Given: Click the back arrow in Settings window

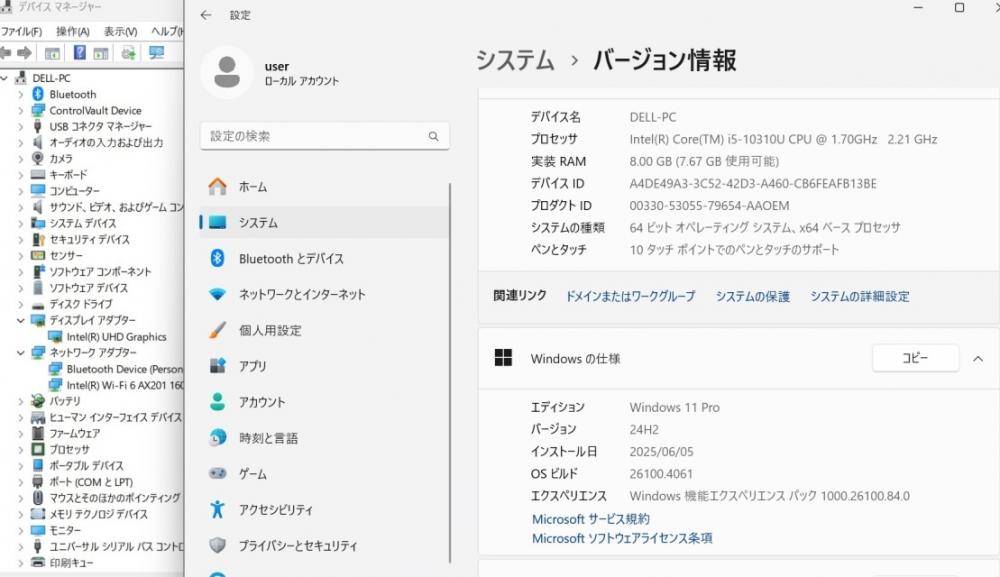Looking at the screenshot, I should (205, 15).
